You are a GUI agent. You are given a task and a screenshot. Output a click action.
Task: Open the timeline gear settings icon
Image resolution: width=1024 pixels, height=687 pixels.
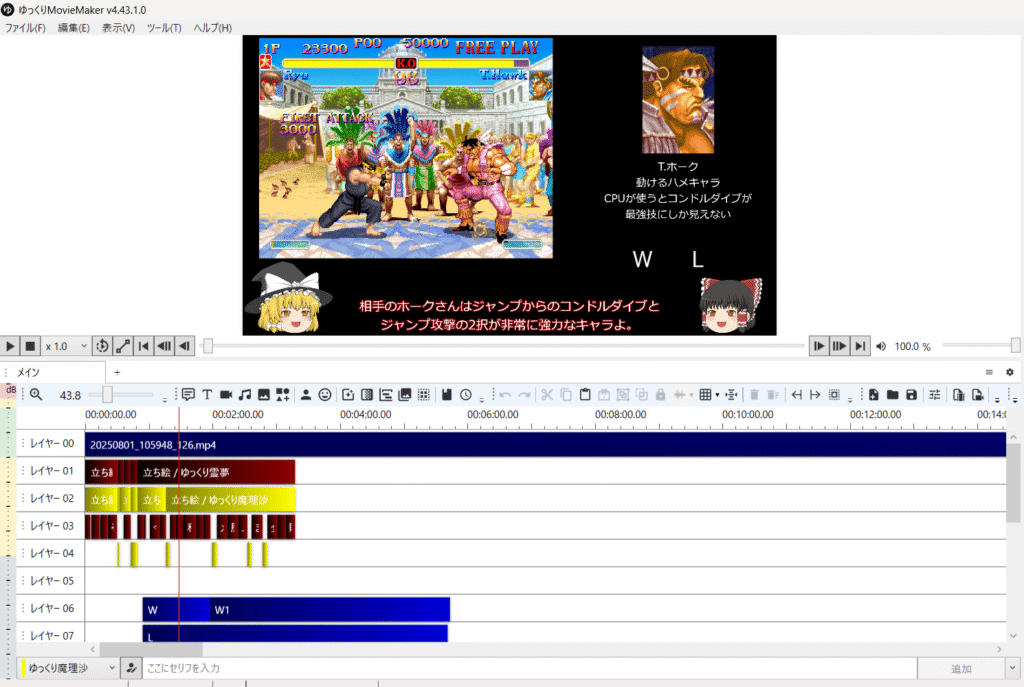[x=1010, y=372]
